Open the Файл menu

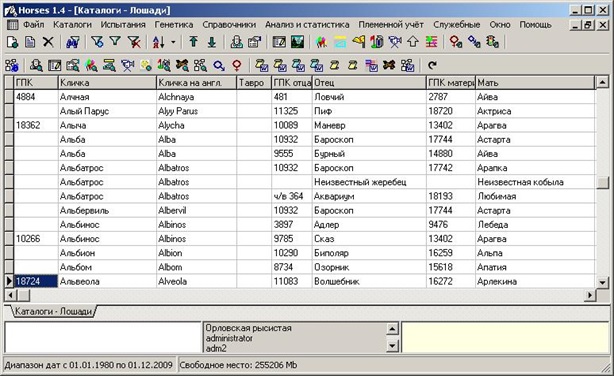click(x=33, y=25)
